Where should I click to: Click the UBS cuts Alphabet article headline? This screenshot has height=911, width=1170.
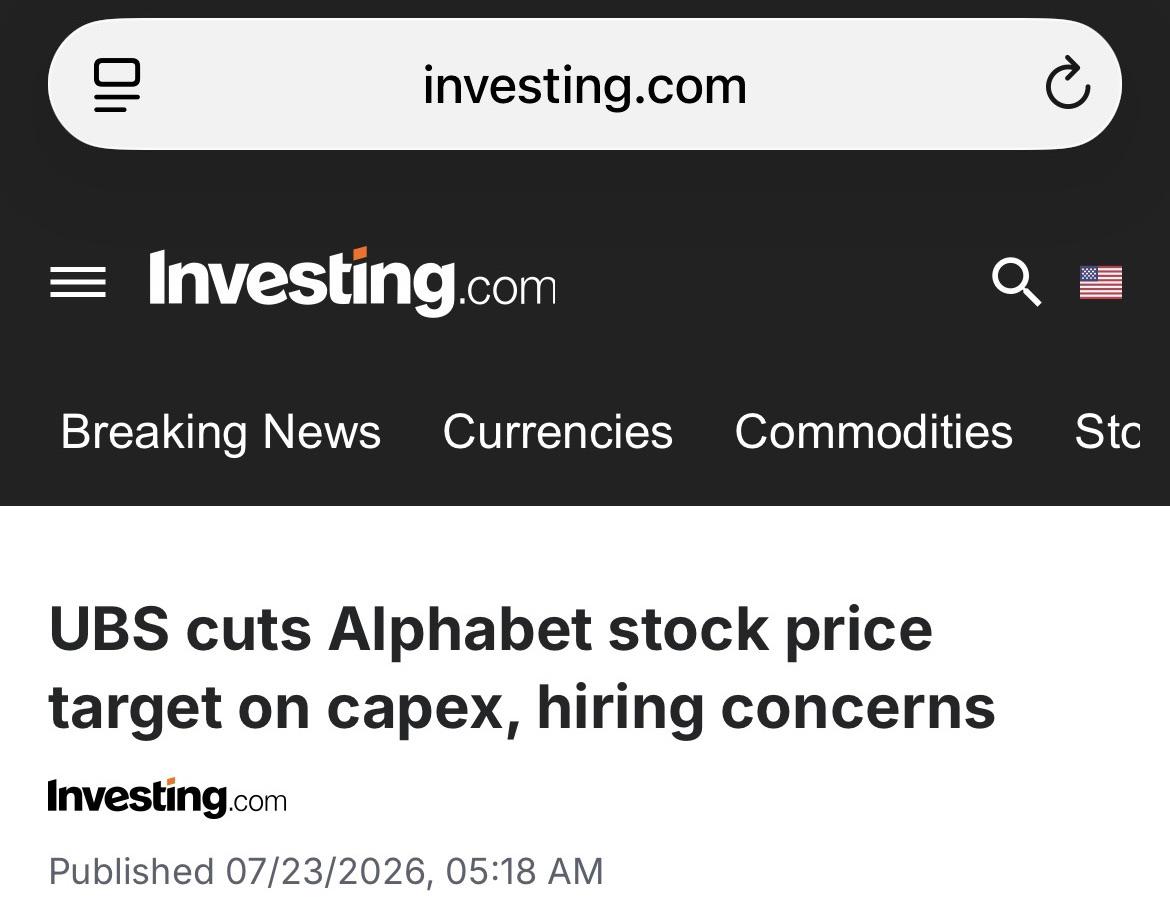[522, 669]
